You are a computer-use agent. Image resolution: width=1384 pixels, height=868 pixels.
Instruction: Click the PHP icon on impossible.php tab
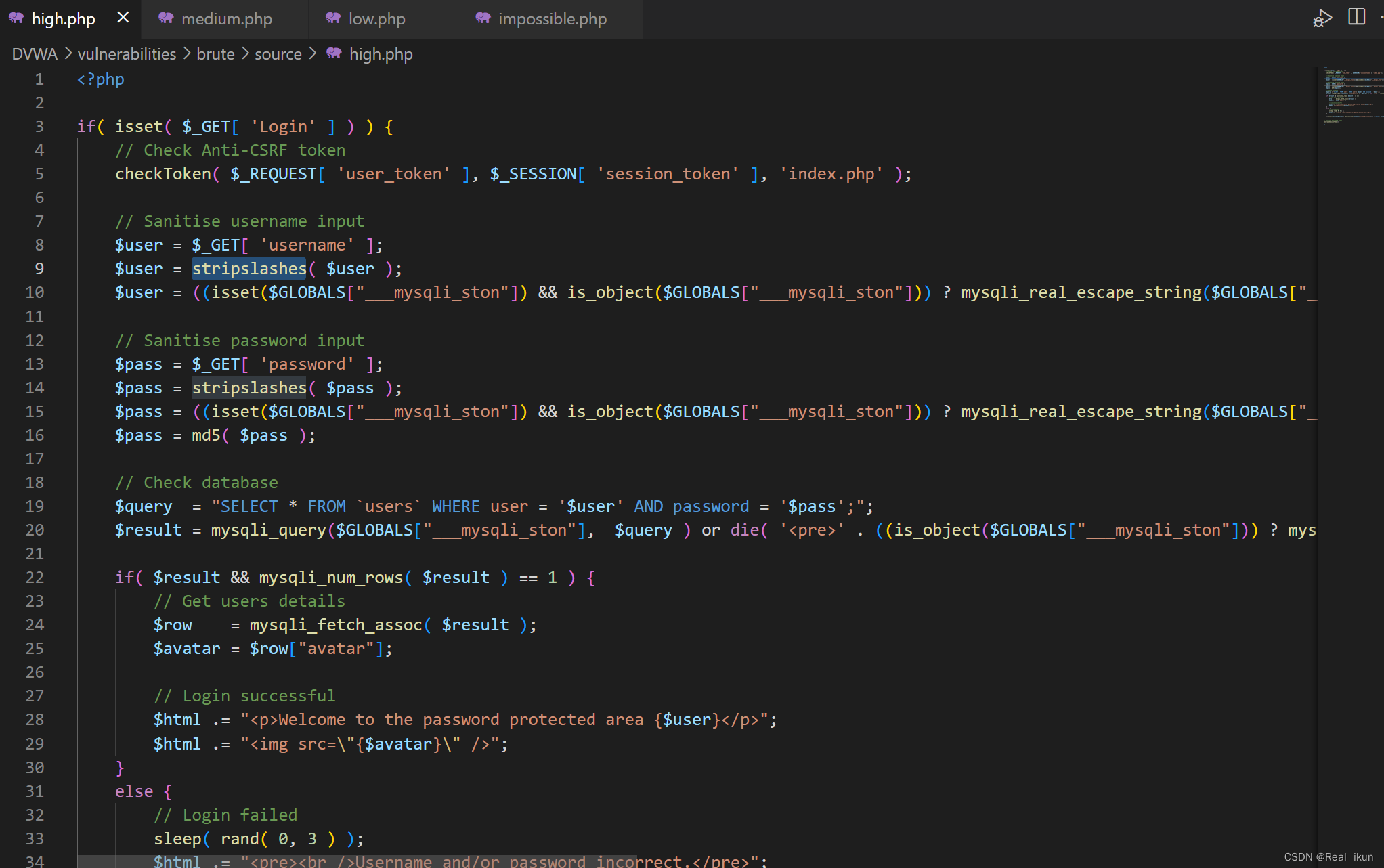click(x=483, y=18)
